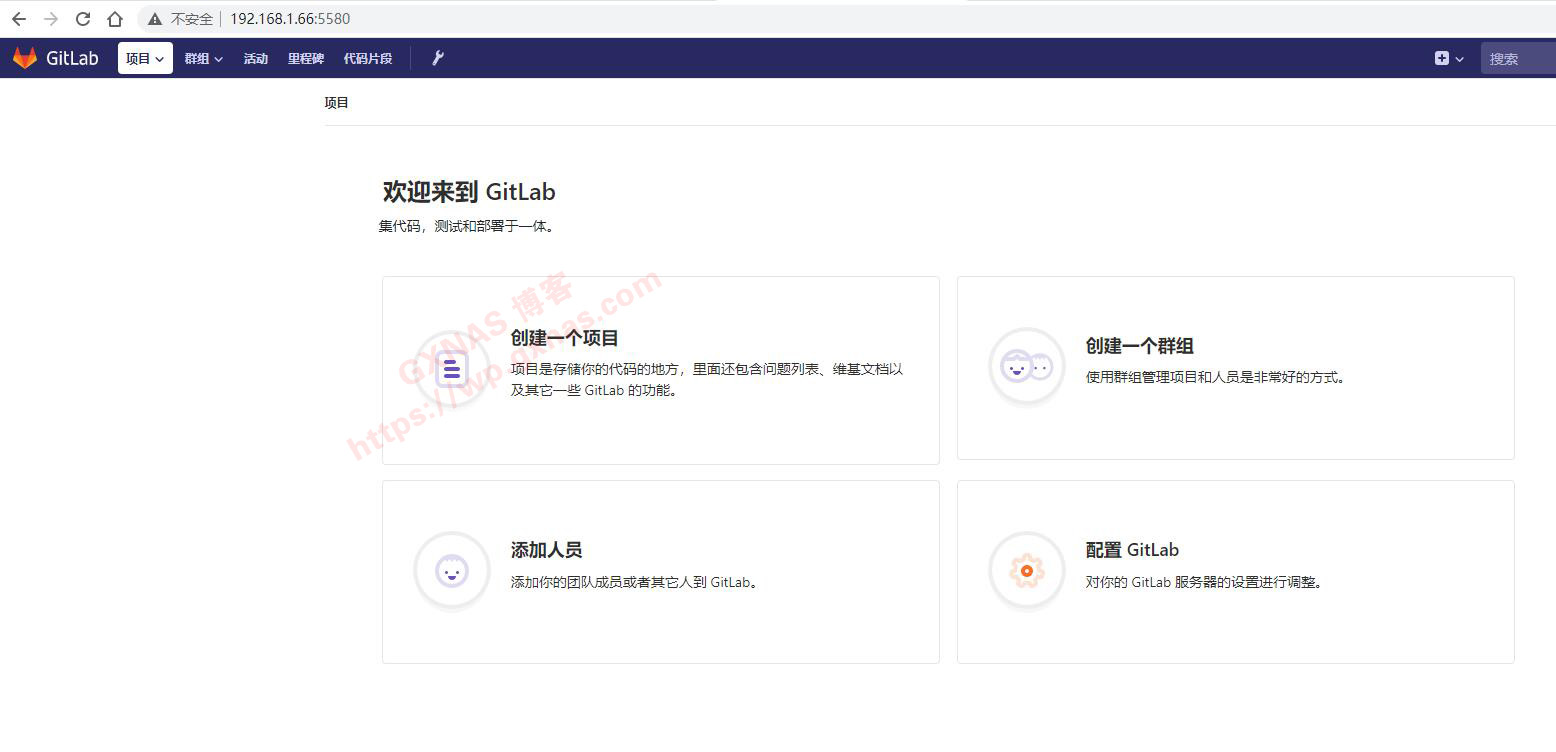Click the create project list icon
This screenshot has height=752, width=1556.
pos(451,370)
